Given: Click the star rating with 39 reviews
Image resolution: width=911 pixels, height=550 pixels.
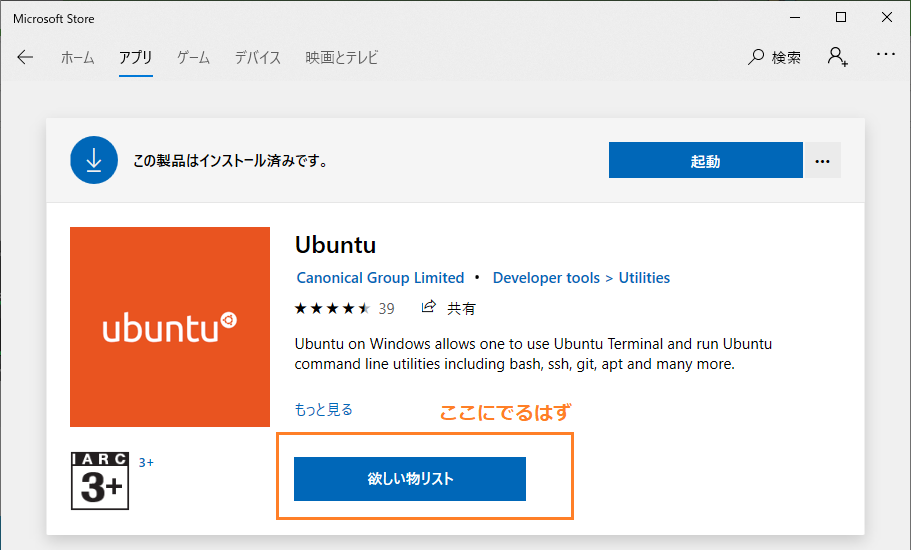Looking at the screenshot, I should [345, 308].
